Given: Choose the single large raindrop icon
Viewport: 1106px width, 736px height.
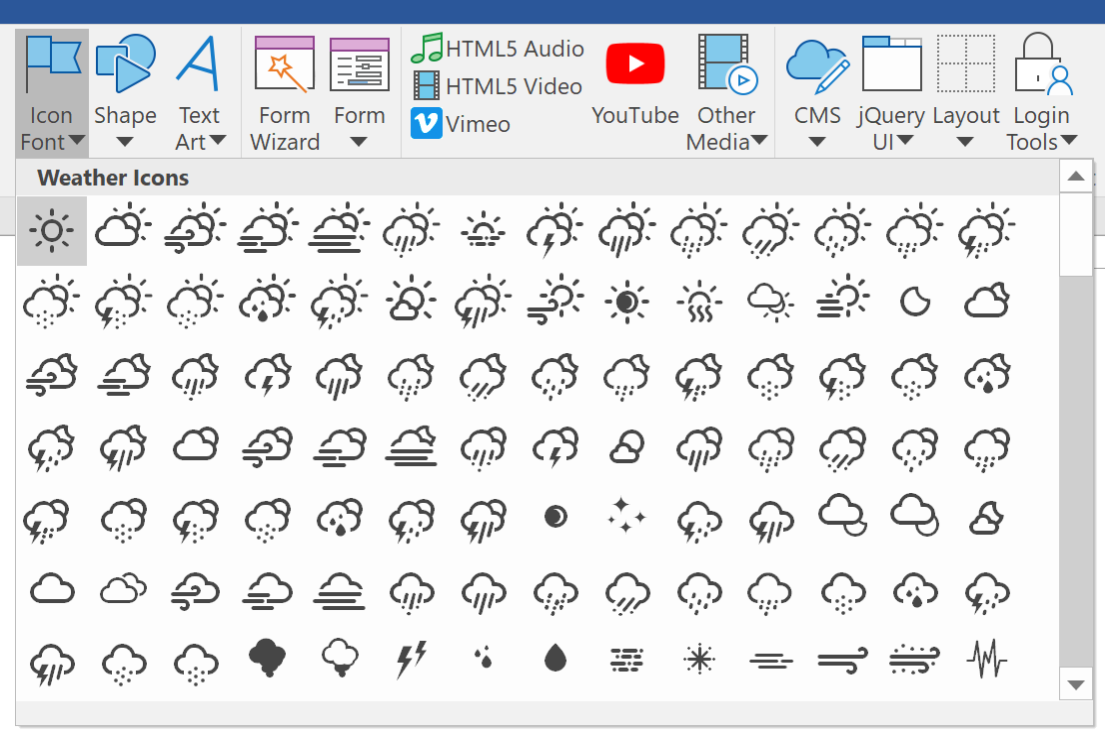Looking at the screenshot, I should click(555, 658).
